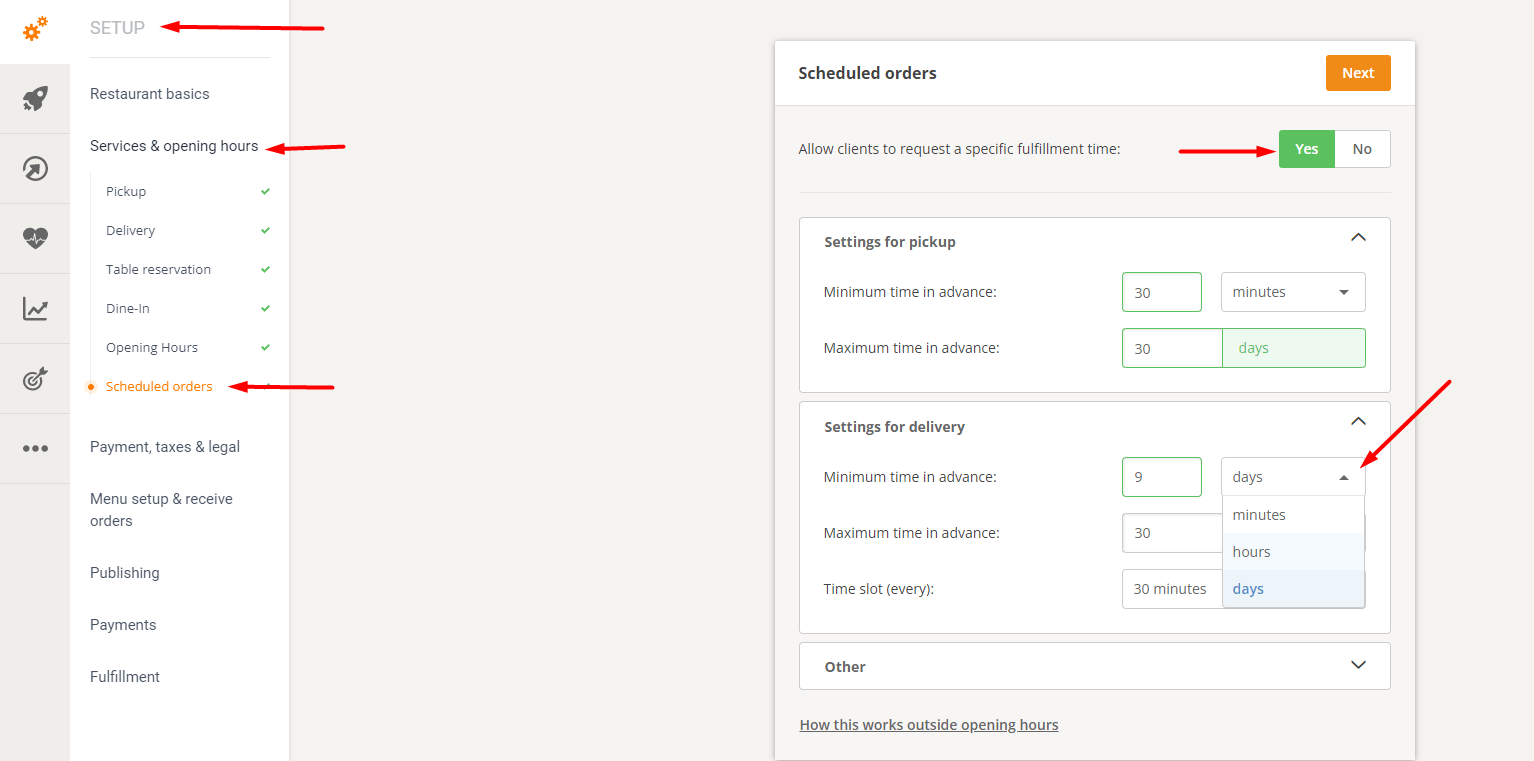Open the pickup minimum time units dropdown
1534x761 pixels.
[1292, 291]
